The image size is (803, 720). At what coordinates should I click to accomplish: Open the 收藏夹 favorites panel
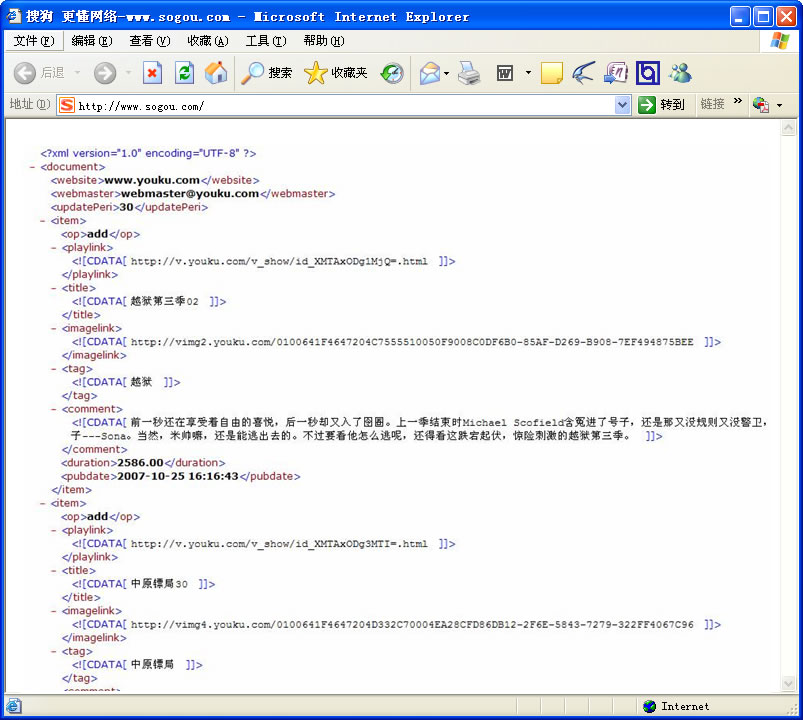[335, 73]
